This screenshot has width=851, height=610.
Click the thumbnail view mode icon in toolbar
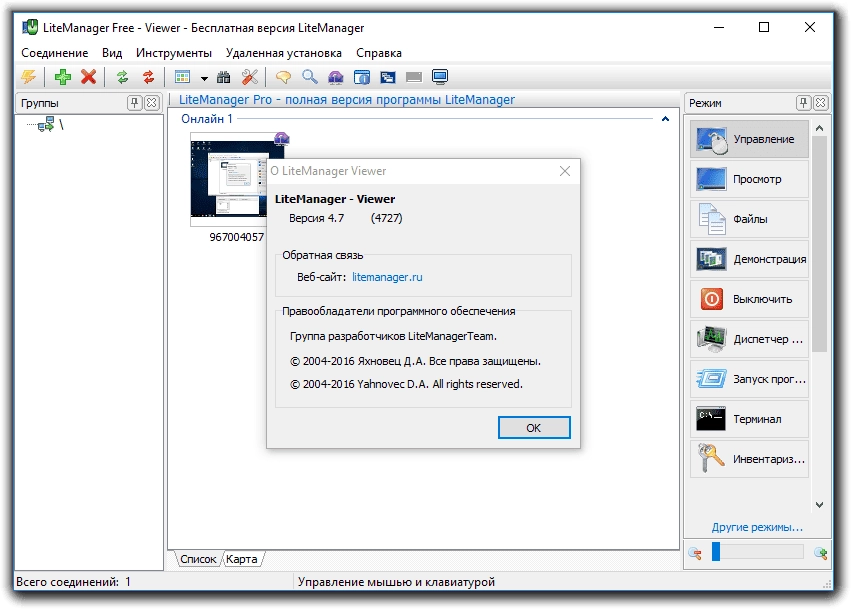coord(183,77)
